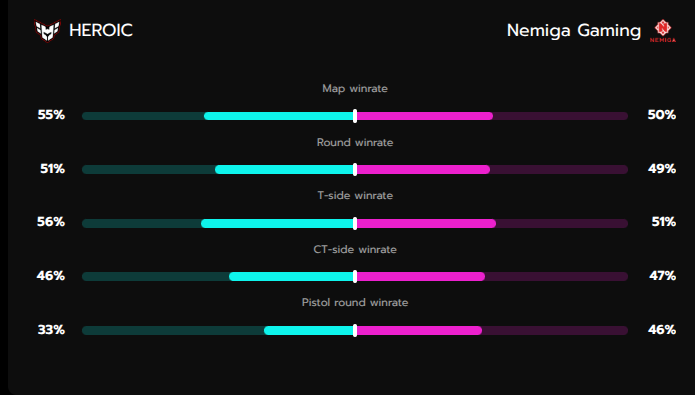Click the Map winrate center marker
The image size is (695, 395).
pyautogui.click(x=355, y=116)
